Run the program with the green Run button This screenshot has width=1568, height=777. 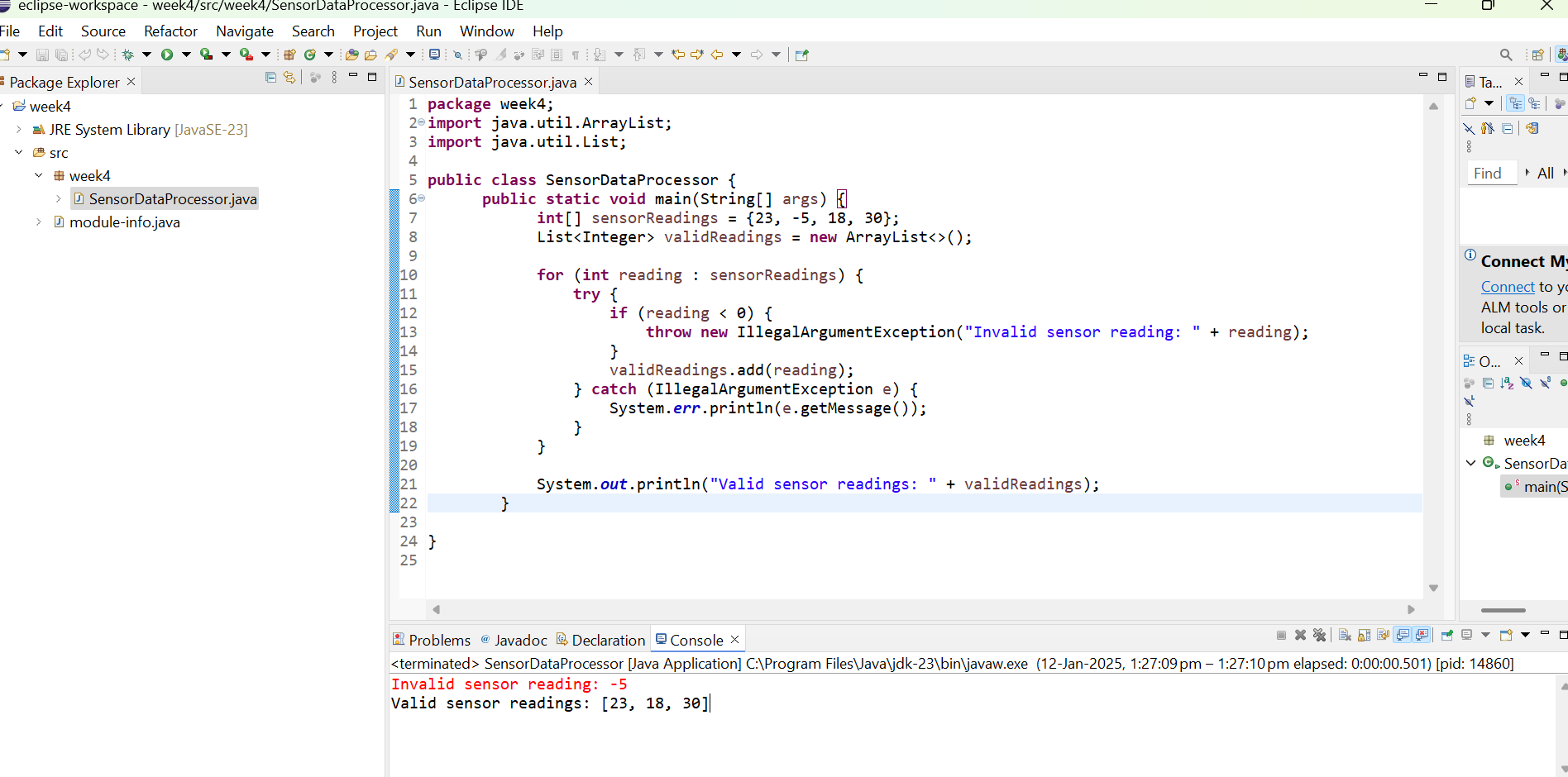[x=167, y=55]
